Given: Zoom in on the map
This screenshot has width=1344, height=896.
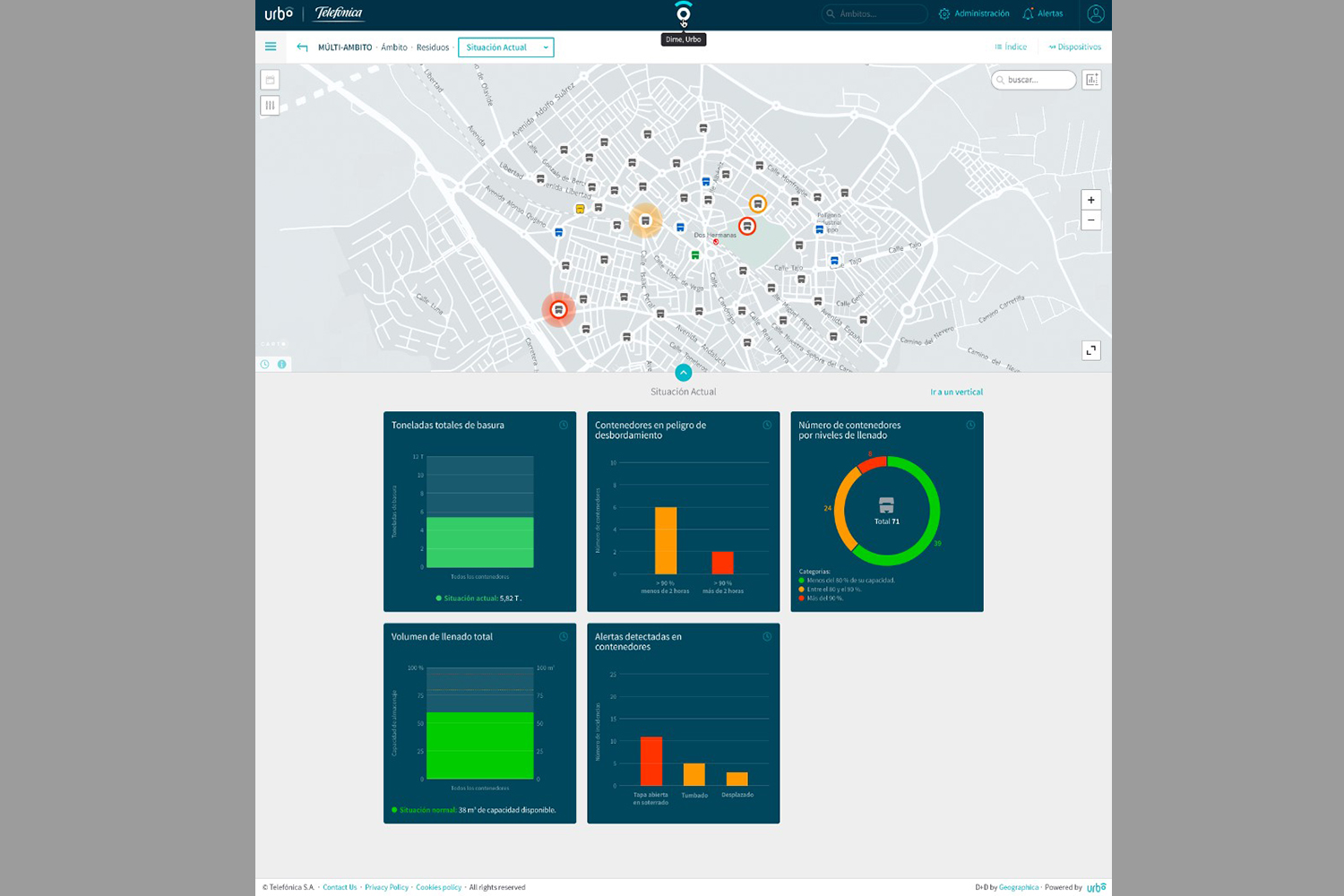Looking at the screenshot, I should click(1091, 200).
